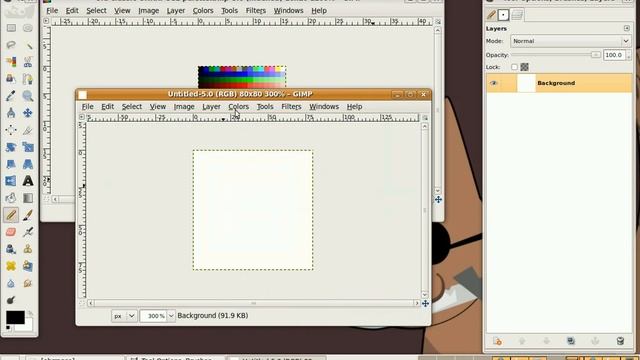Image resolution: width=640 pixels, height=360 pixels.
Task: Open the px unit dropdown
Action: coord(124,316)
